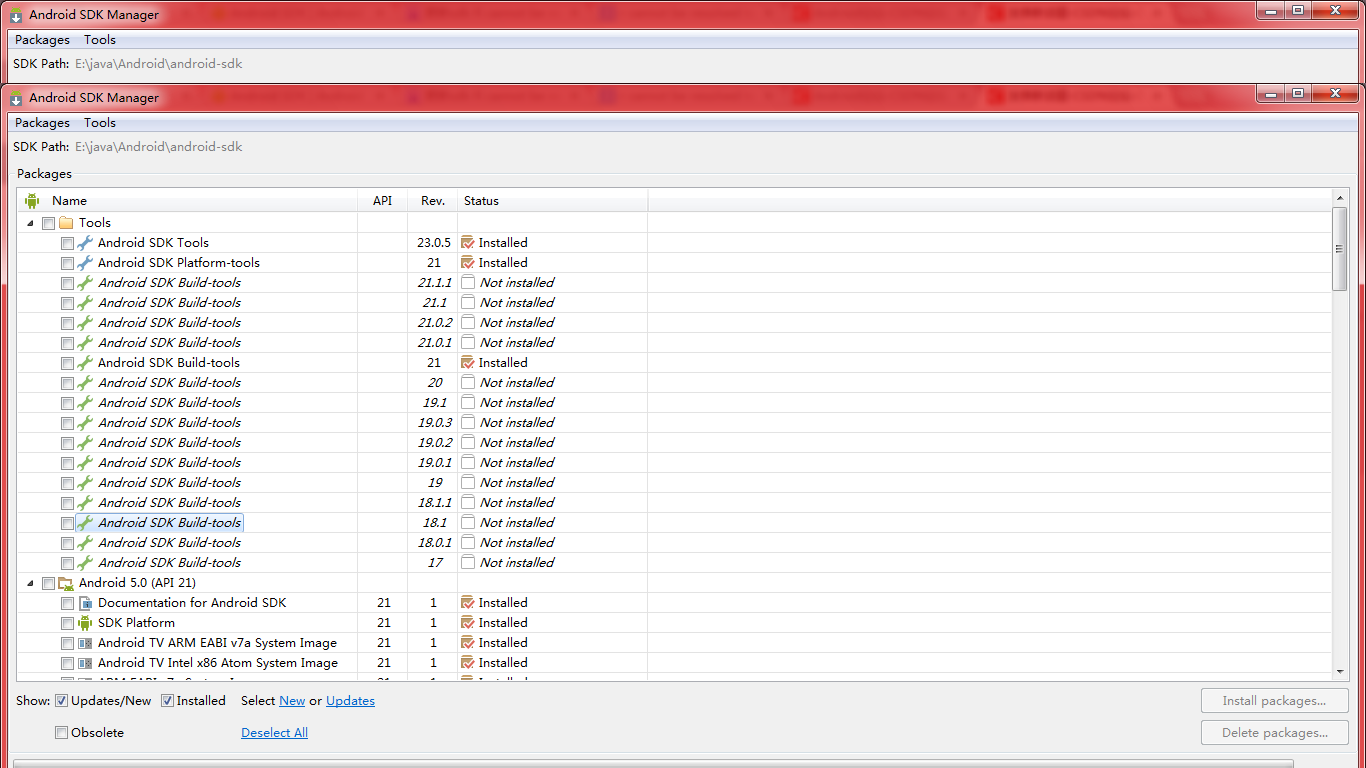Check the SDK Platform checkbox
Screen dimensions: 1366x768
tap(67, 623)
